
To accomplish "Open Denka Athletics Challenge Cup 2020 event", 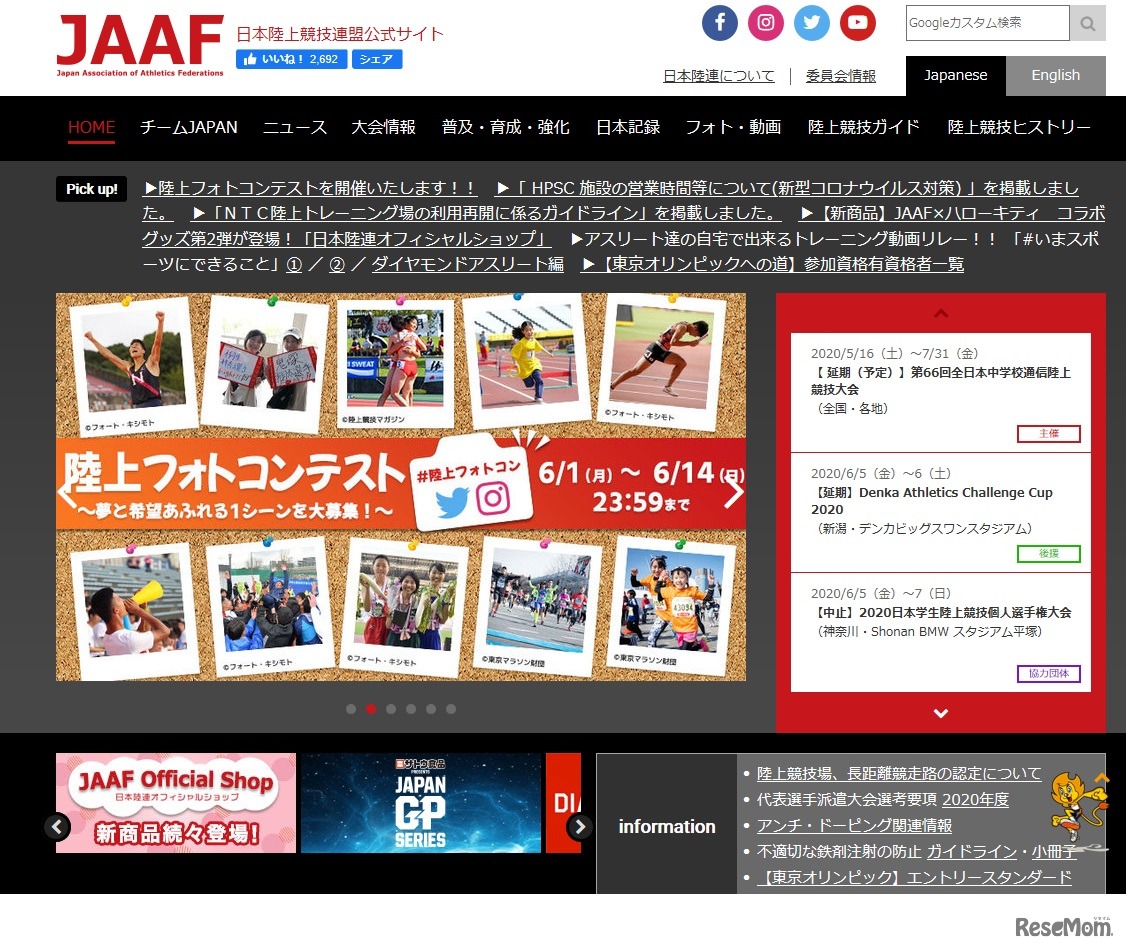I will pyautogui.click(x=932, y=500).
